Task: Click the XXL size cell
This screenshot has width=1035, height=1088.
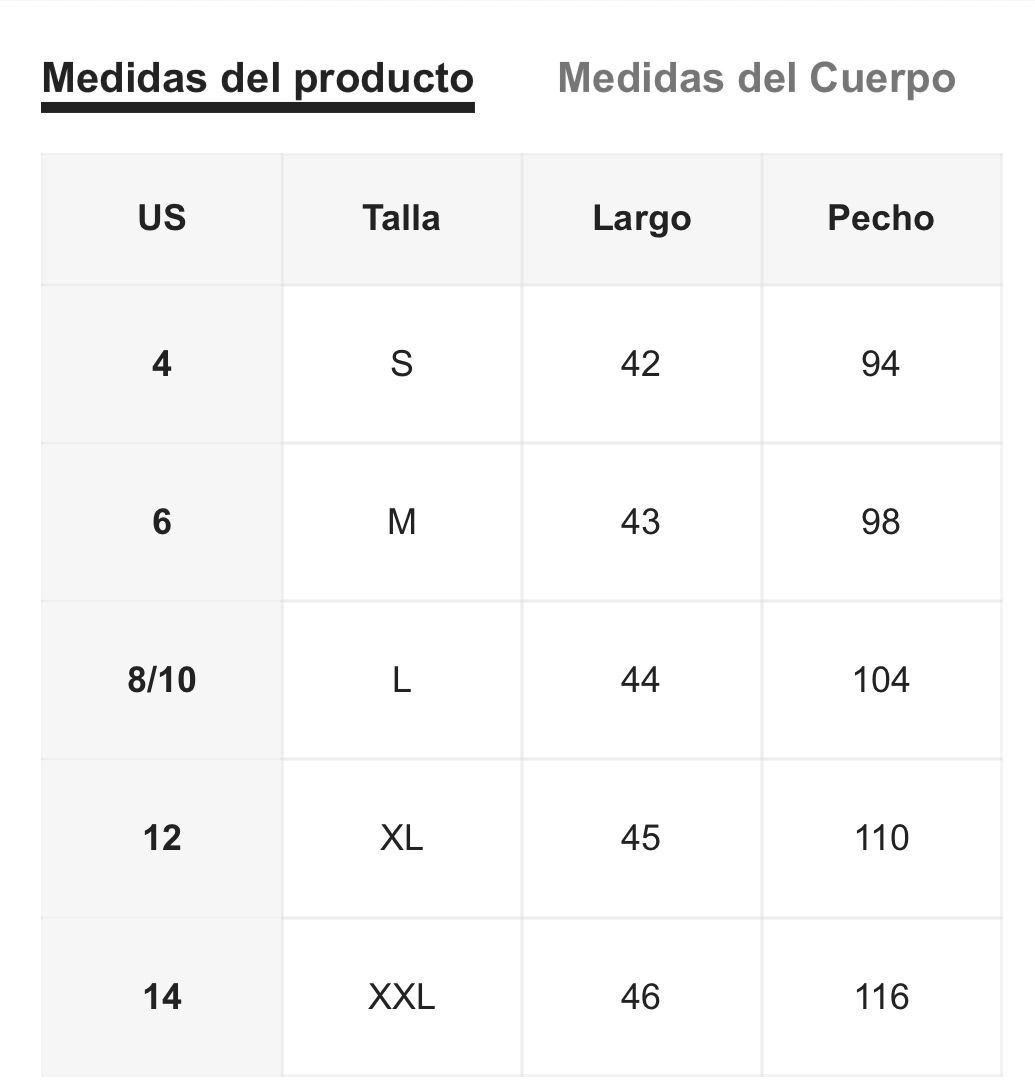Action: pos(402,997)
